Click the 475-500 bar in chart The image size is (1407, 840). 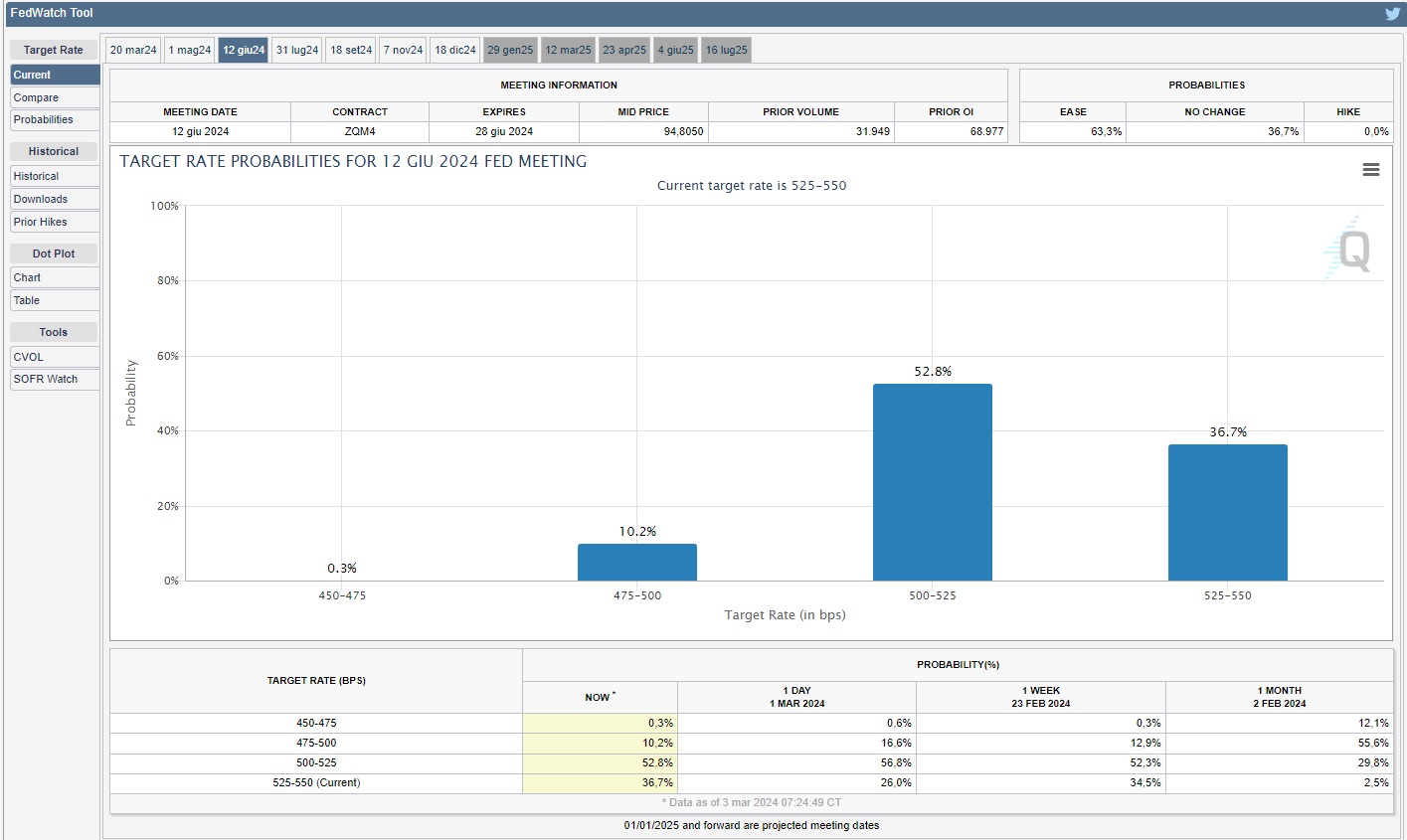tap(636, 562)
